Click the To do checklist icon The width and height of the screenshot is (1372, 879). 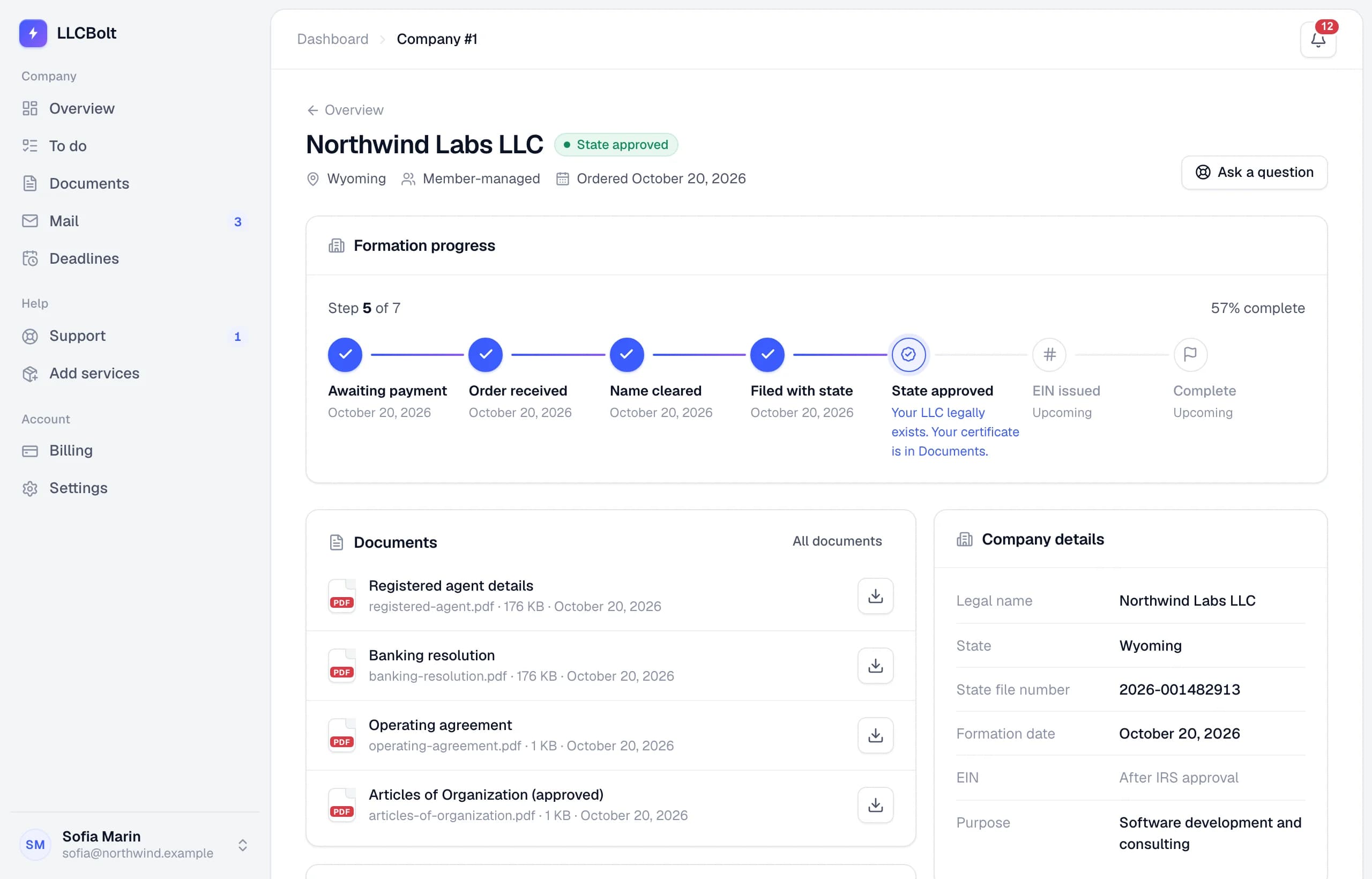point(29,146)
